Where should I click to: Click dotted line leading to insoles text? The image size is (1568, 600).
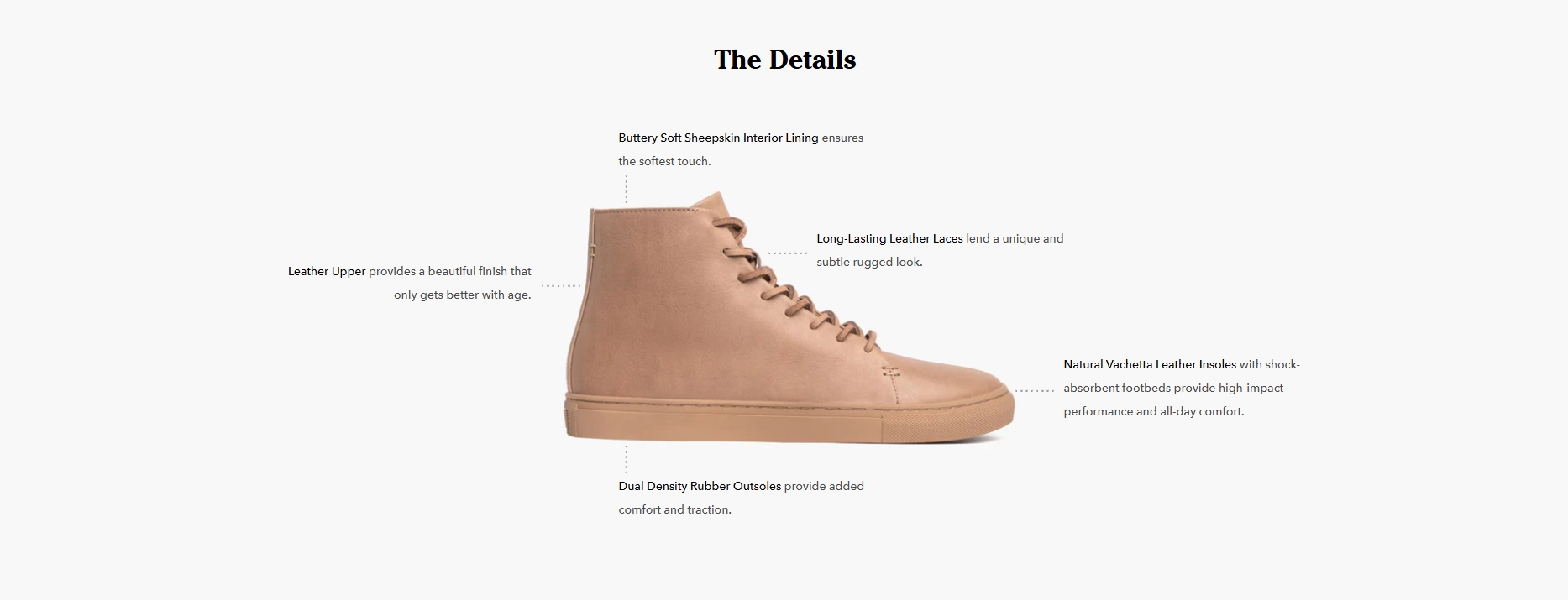1034,390
